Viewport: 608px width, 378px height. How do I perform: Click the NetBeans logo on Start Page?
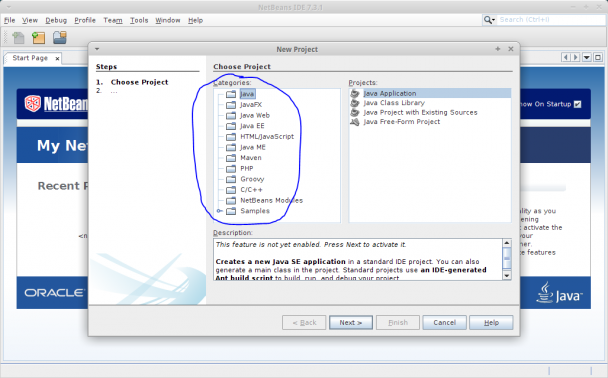[56, 104]
